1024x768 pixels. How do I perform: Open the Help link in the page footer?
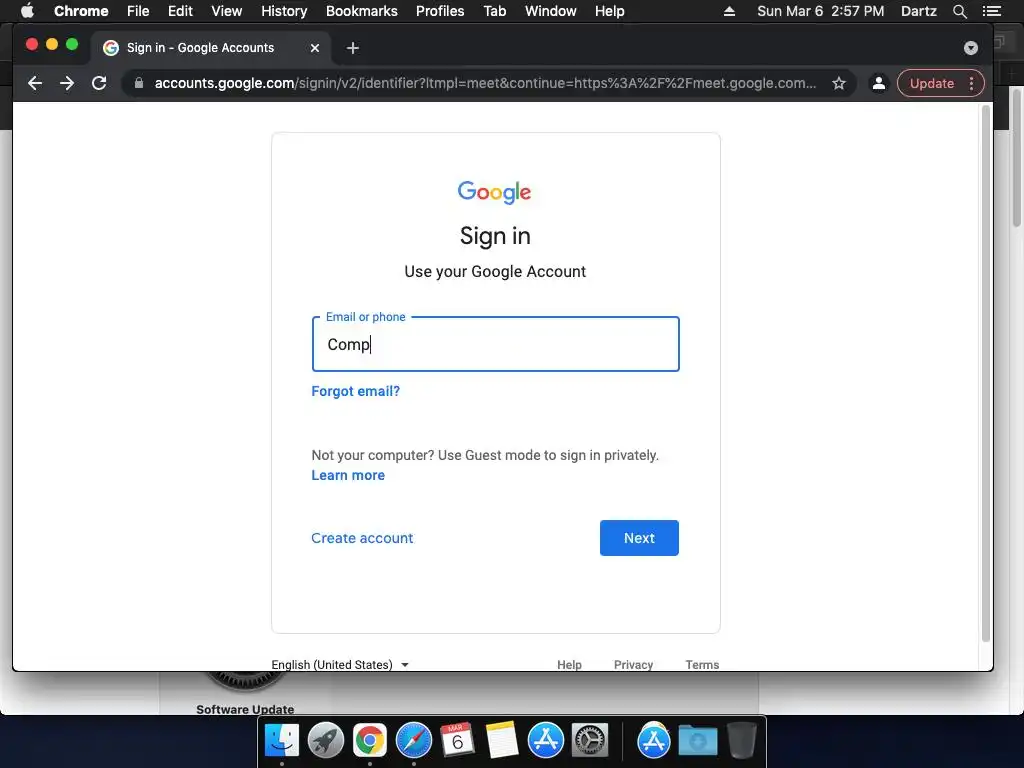(569, 664)
